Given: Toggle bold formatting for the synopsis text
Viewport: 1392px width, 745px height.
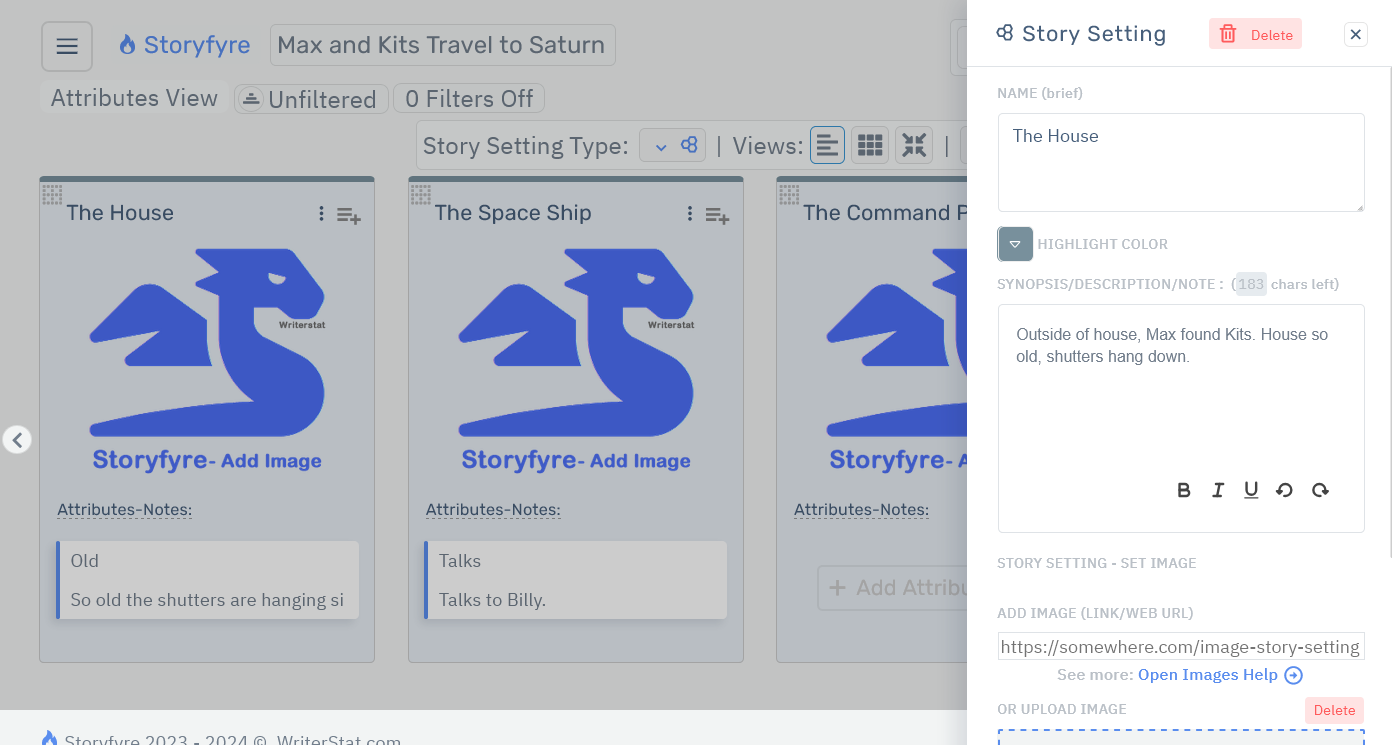Looking at the screenshot, I should pyautogui.click(x=1183, y=490).
